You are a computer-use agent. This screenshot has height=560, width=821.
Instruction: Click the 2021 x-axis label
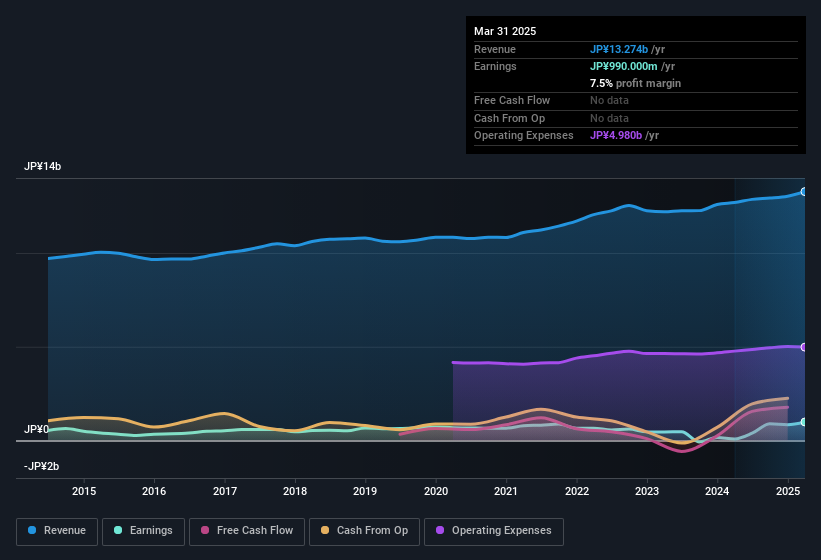(506, 491)
